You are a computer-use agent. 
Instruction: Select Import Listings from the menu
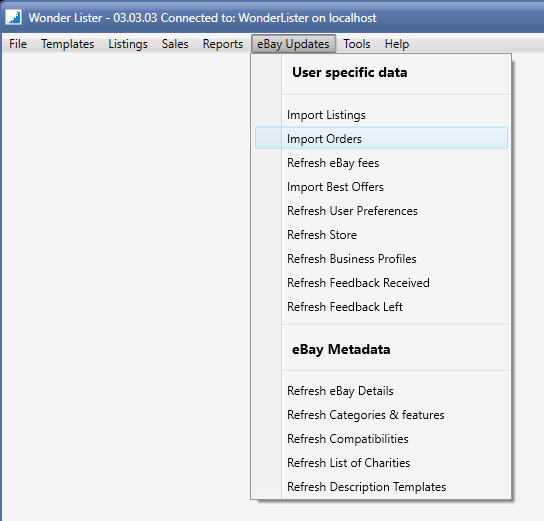pyautogui.click(x=381, y=115)
